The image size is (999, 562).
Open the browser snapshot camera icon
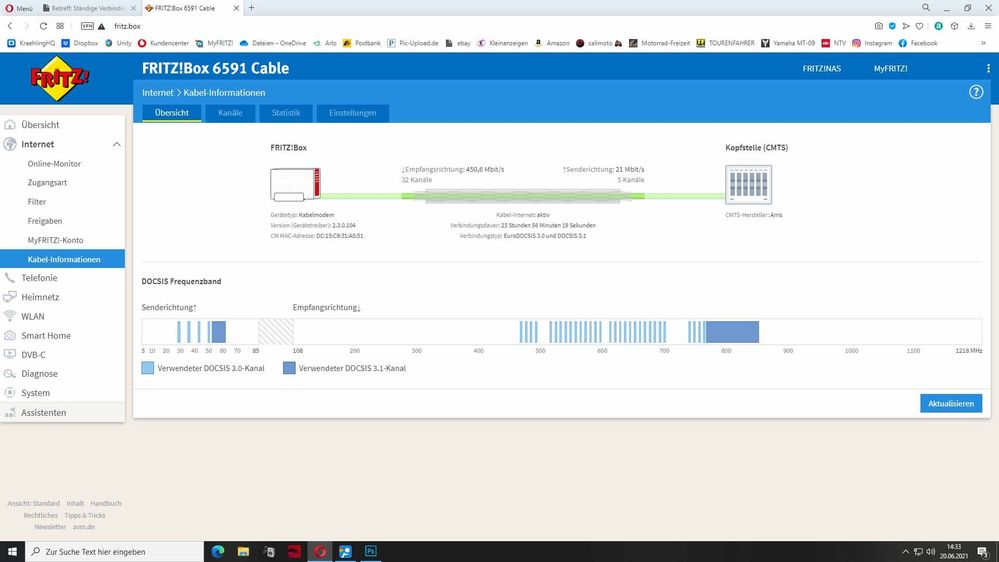coord(879,26)
